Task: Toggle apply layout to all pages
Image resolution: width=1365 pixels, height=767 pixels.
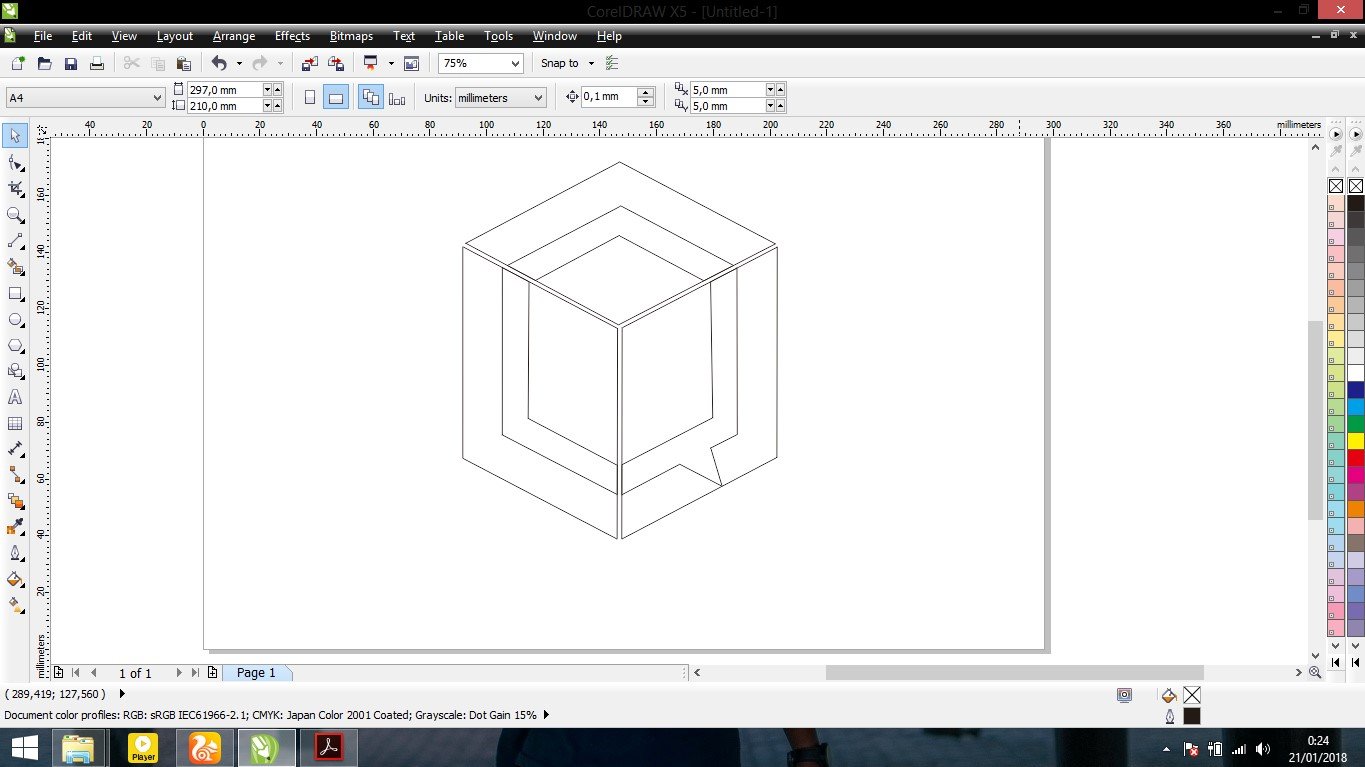Action: point(371,98)
